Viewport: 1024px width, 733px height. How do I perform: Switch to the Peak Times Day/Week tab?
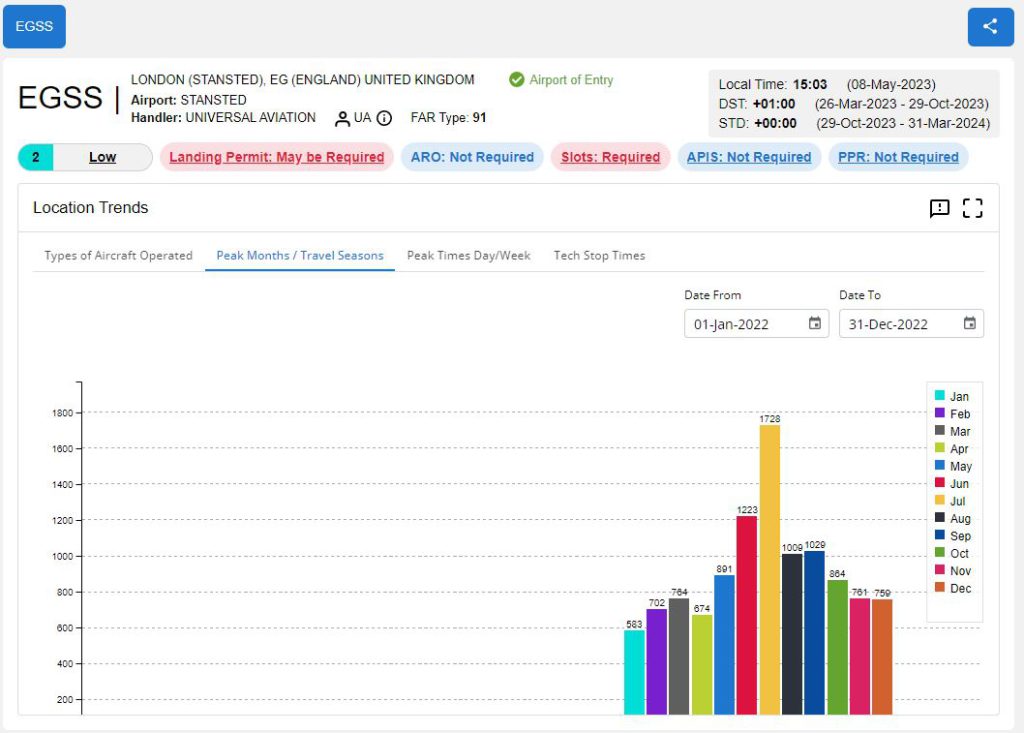[468, 255]
